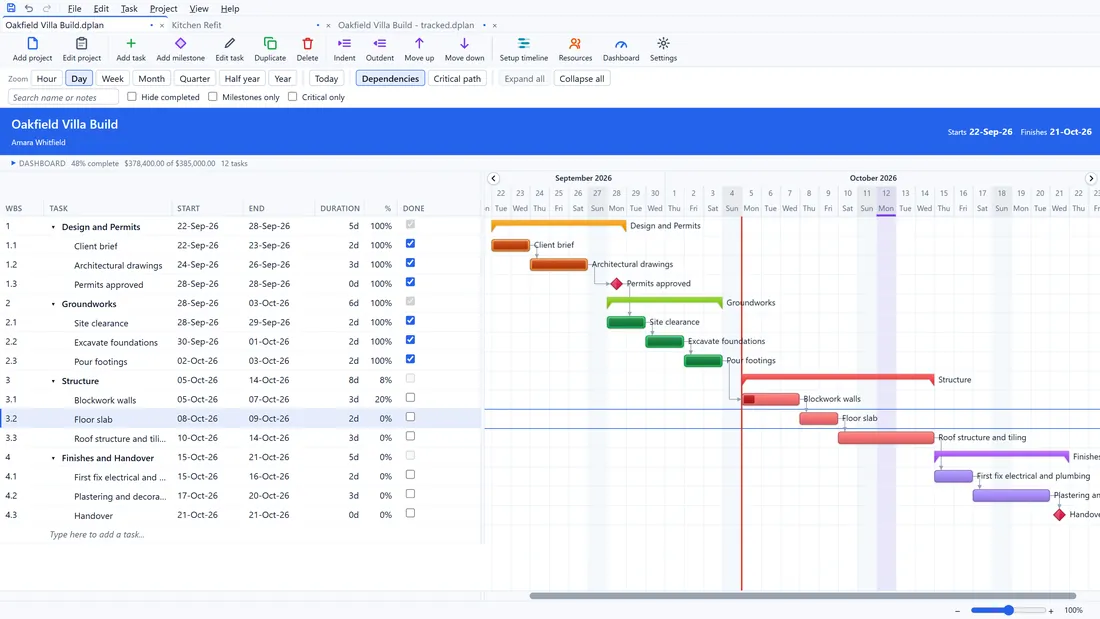Viewport: 1100px width, 619px height.
Task: Click the Delete trash icon
Action: [307, 44]
